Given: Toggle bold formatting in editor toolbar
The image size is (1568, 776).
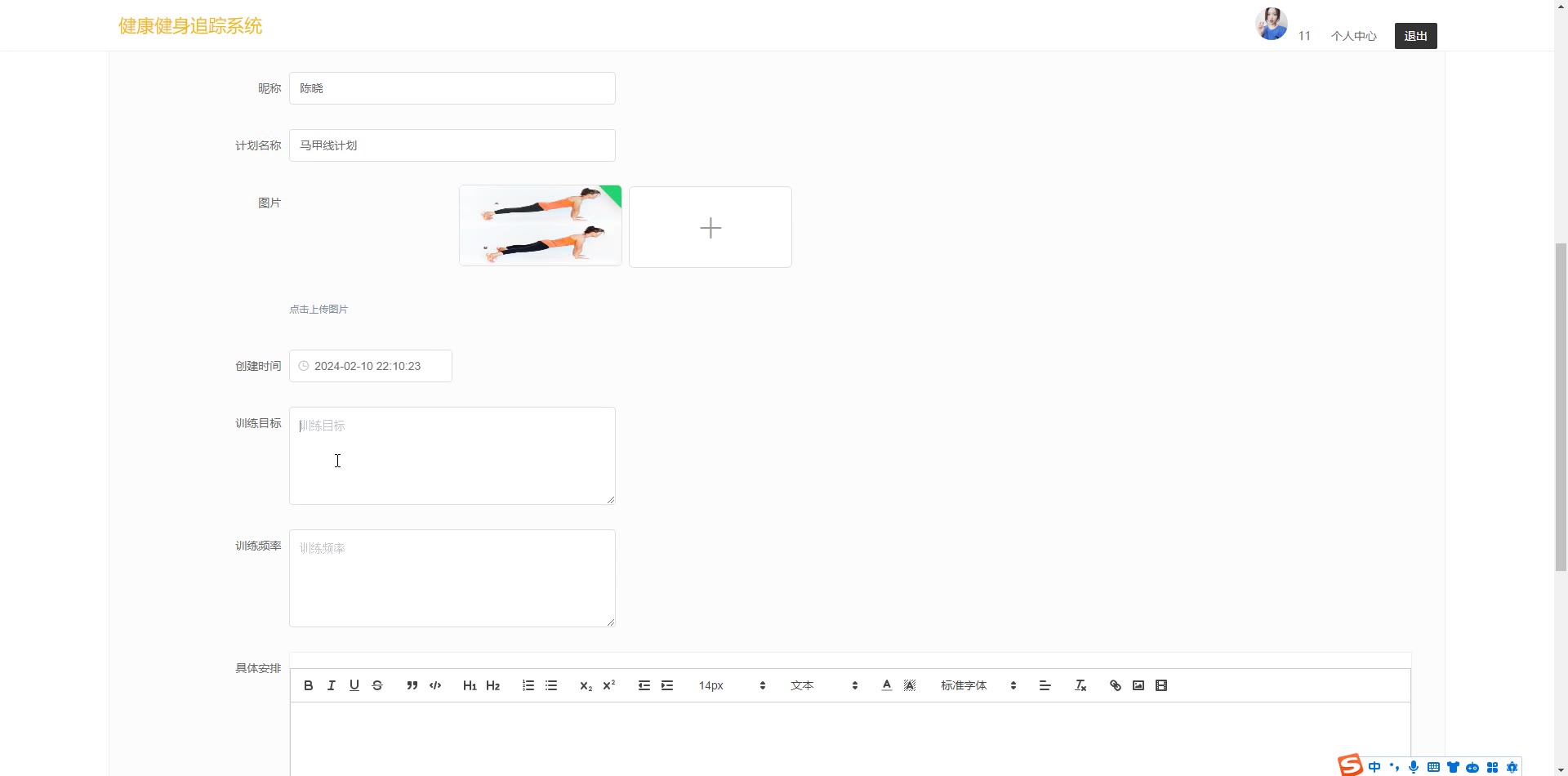Looking at the screenshot, I should coord(308,685).
